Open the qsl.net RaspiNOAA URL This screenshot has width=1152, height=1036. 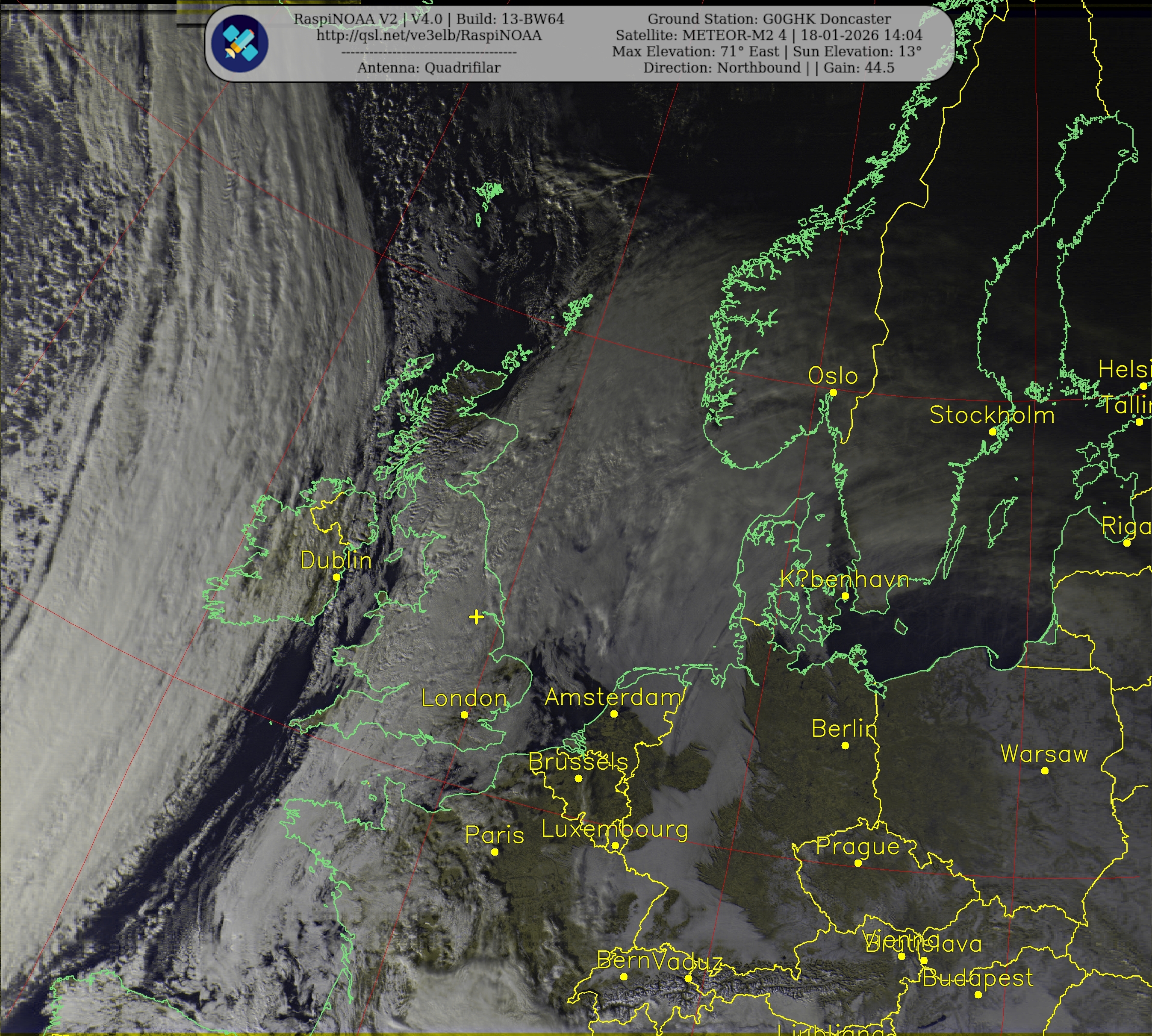click(x=429, y=35)
